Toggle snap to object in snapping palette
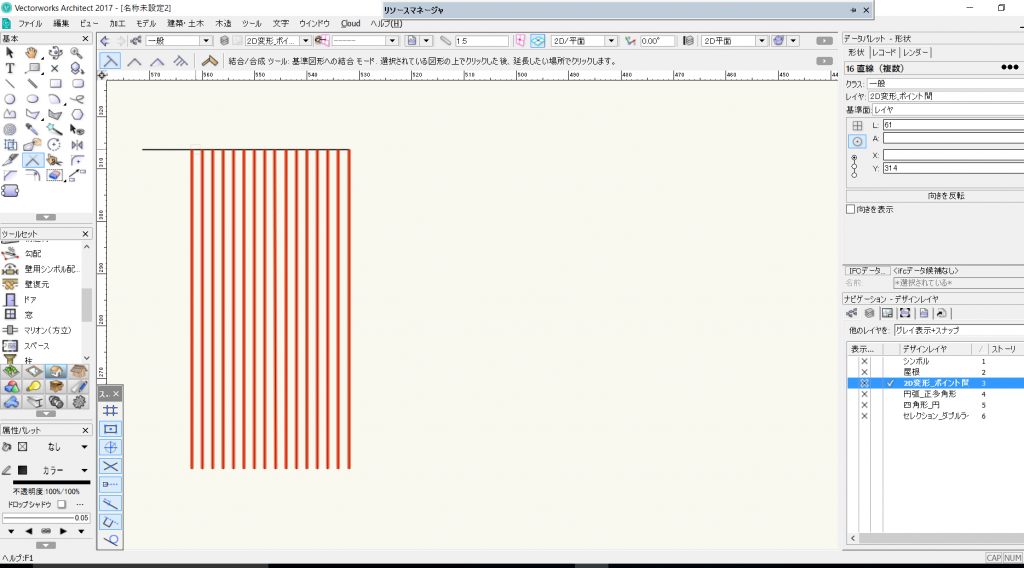The height and width of the screenshot is (568, 1024). point(110,429)
